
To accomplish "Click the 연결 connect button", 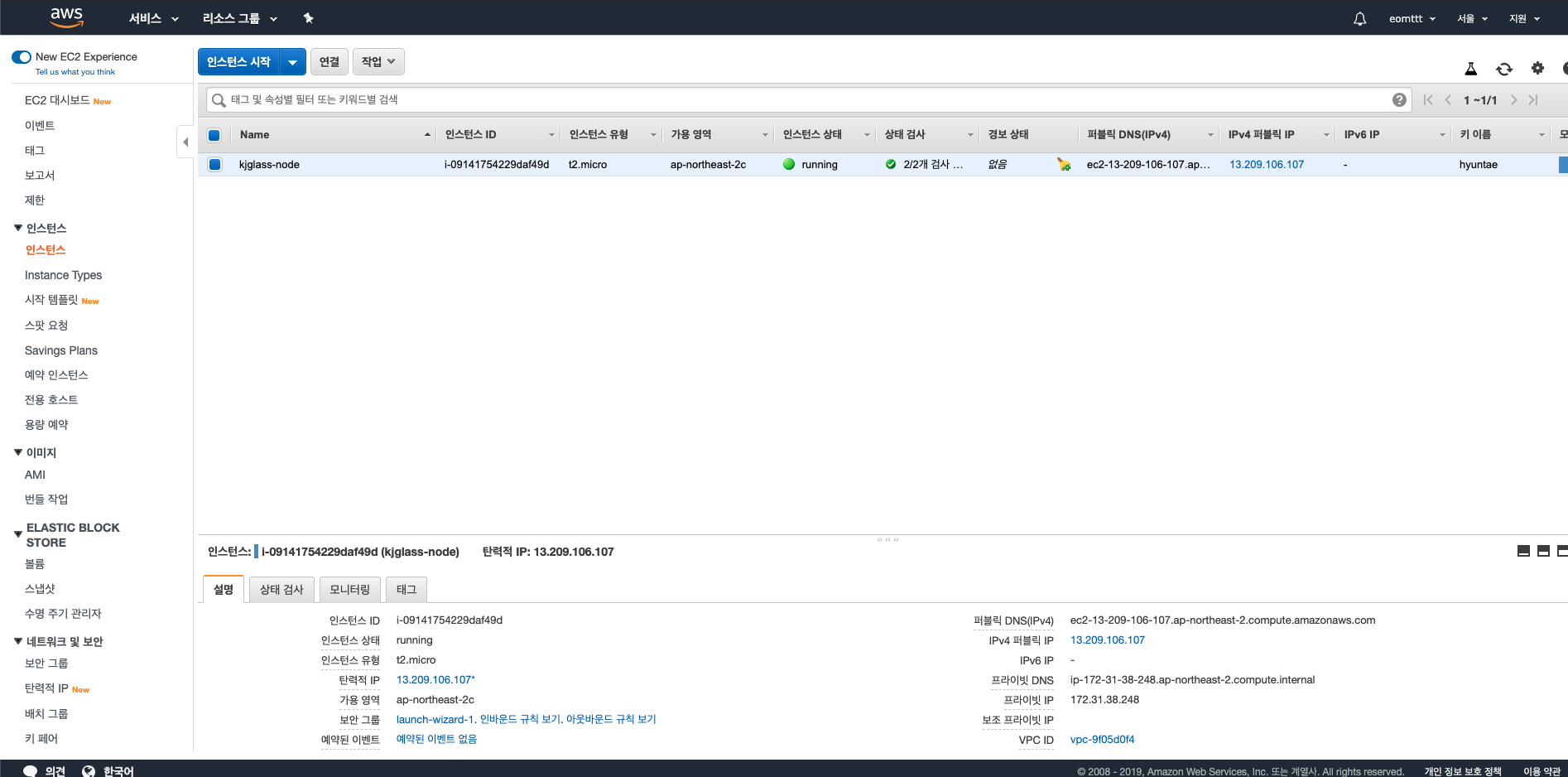I will click(329, 62).
